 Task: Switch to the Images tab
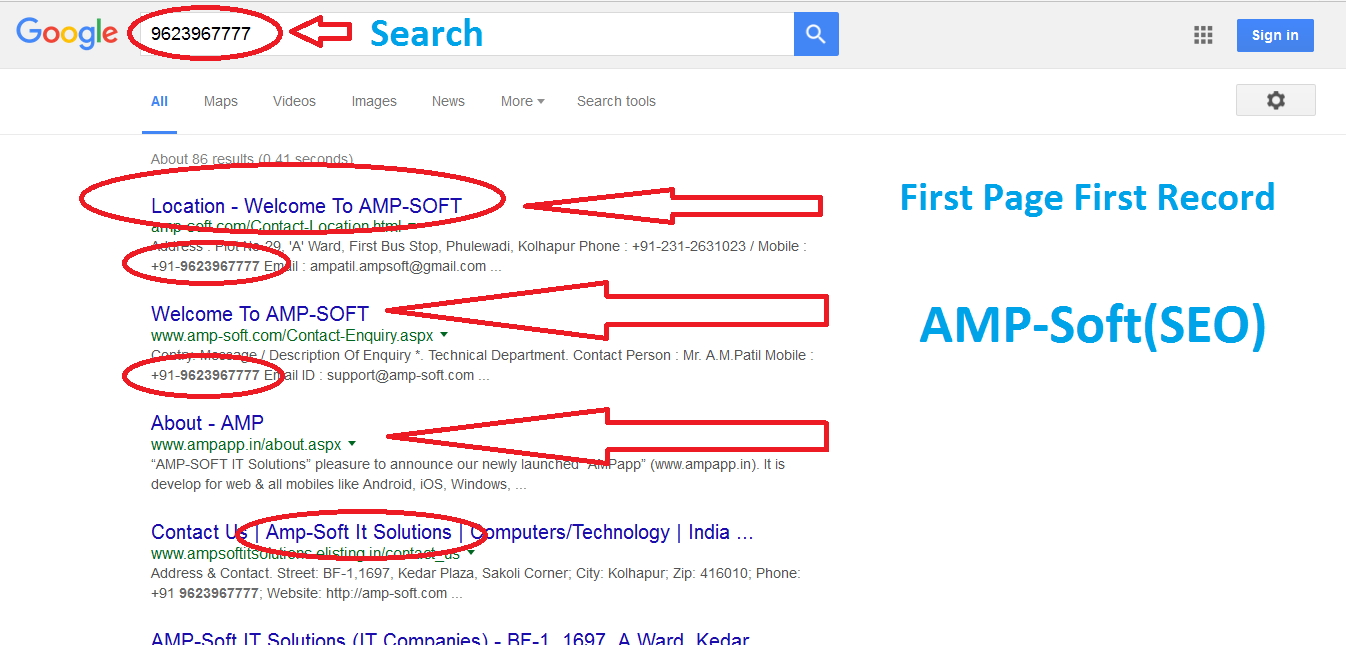click(374, 101)
